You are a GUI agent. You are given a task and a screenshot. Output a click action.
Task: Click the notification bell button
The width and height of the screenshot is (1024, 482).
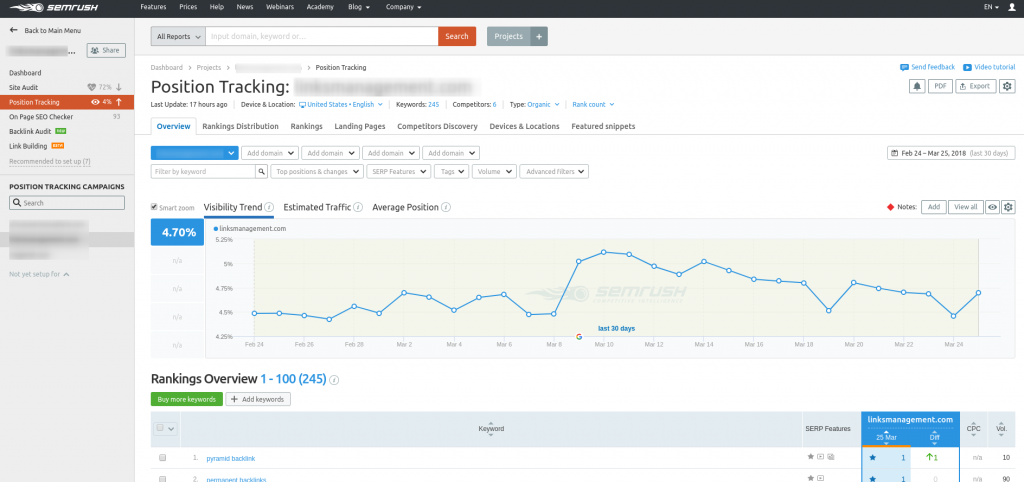click(917, 86)
